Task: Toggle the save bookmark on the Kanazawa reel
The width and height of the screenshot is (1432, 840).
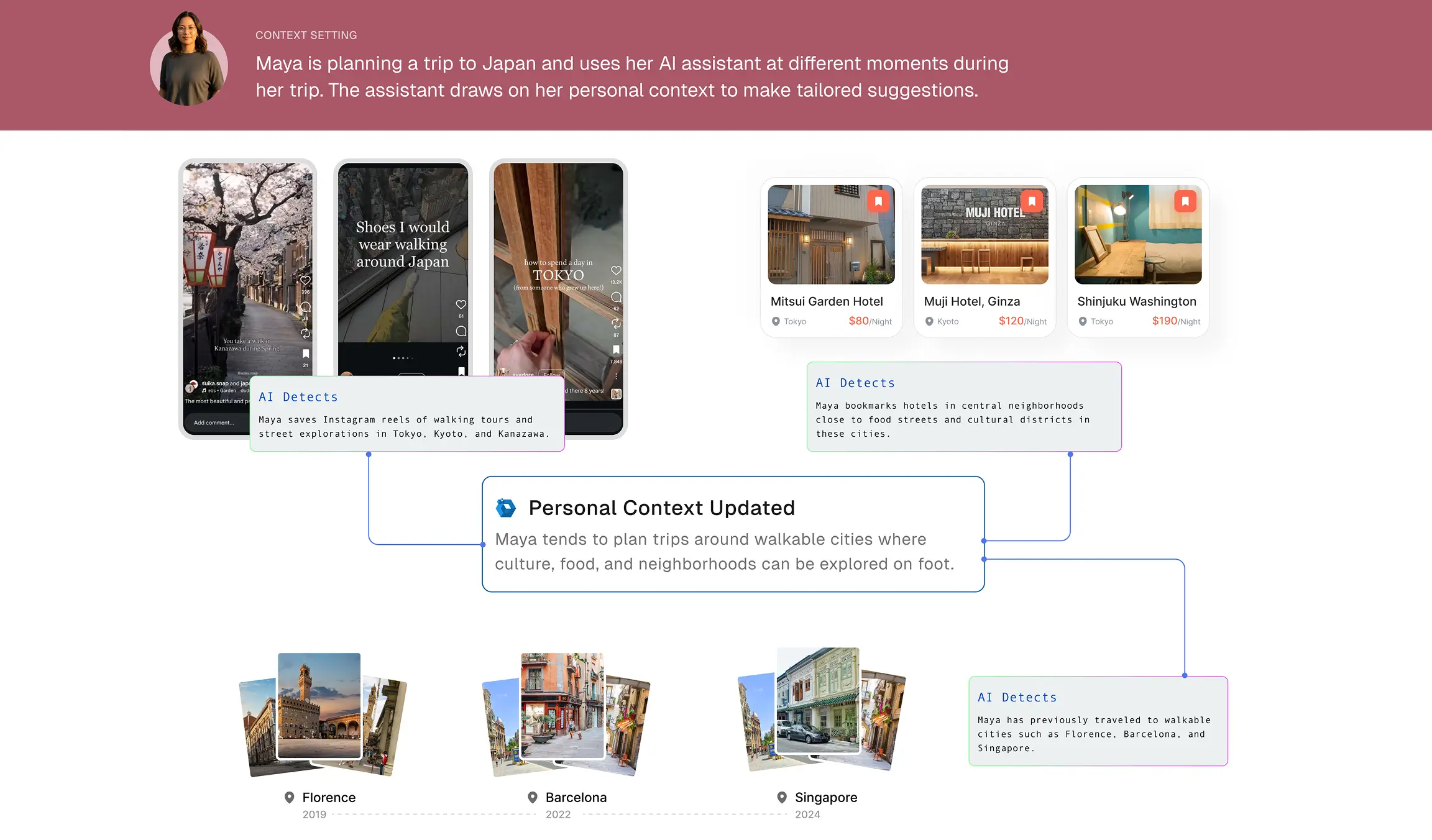Action: click(x=305, y=354)
